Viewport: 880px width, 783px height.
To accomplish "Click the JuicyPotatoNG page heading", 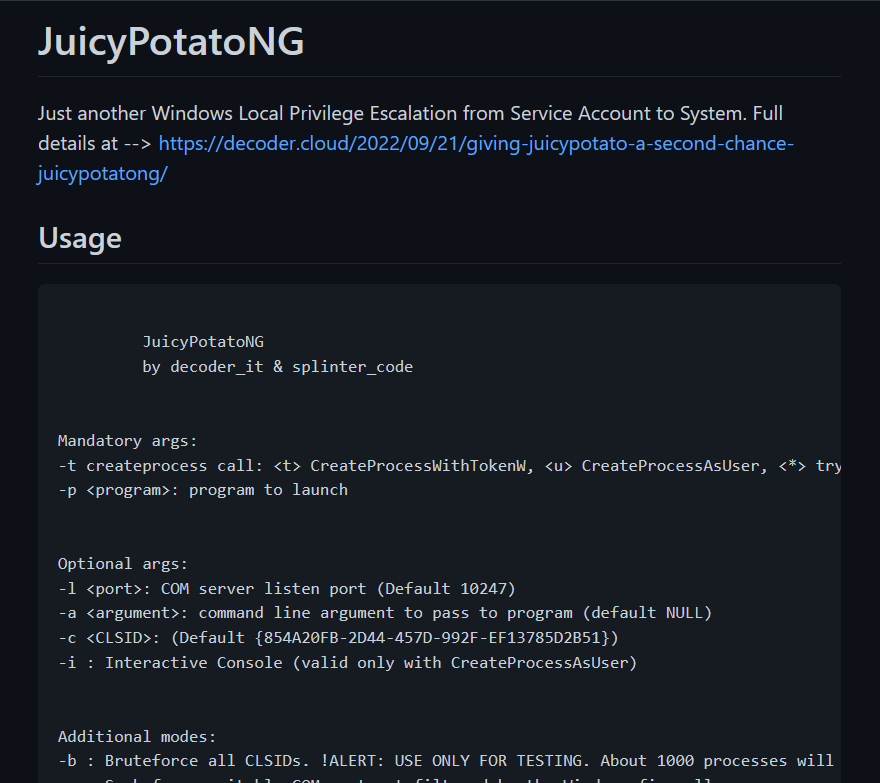I will click(x=171, y=41).
